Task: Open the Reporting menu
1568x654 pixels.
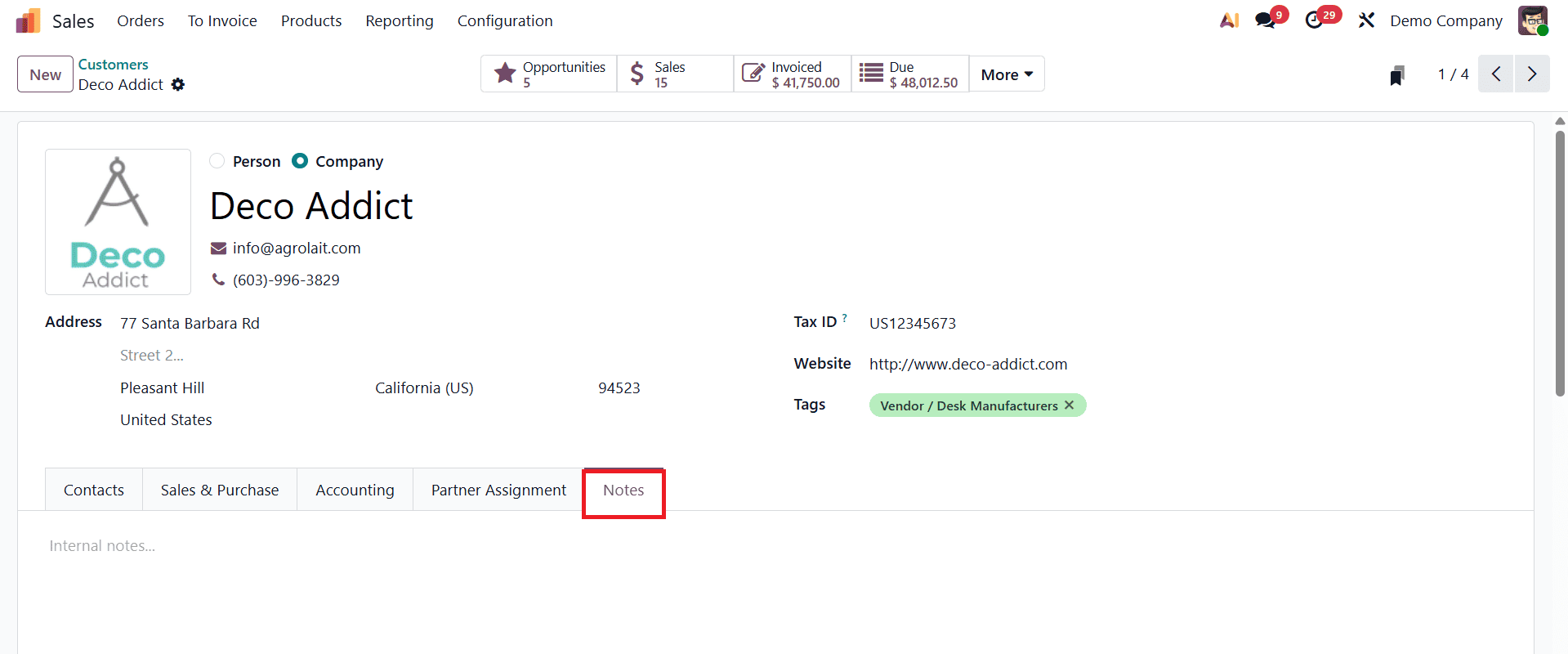Action: click(x=400, y=20)
